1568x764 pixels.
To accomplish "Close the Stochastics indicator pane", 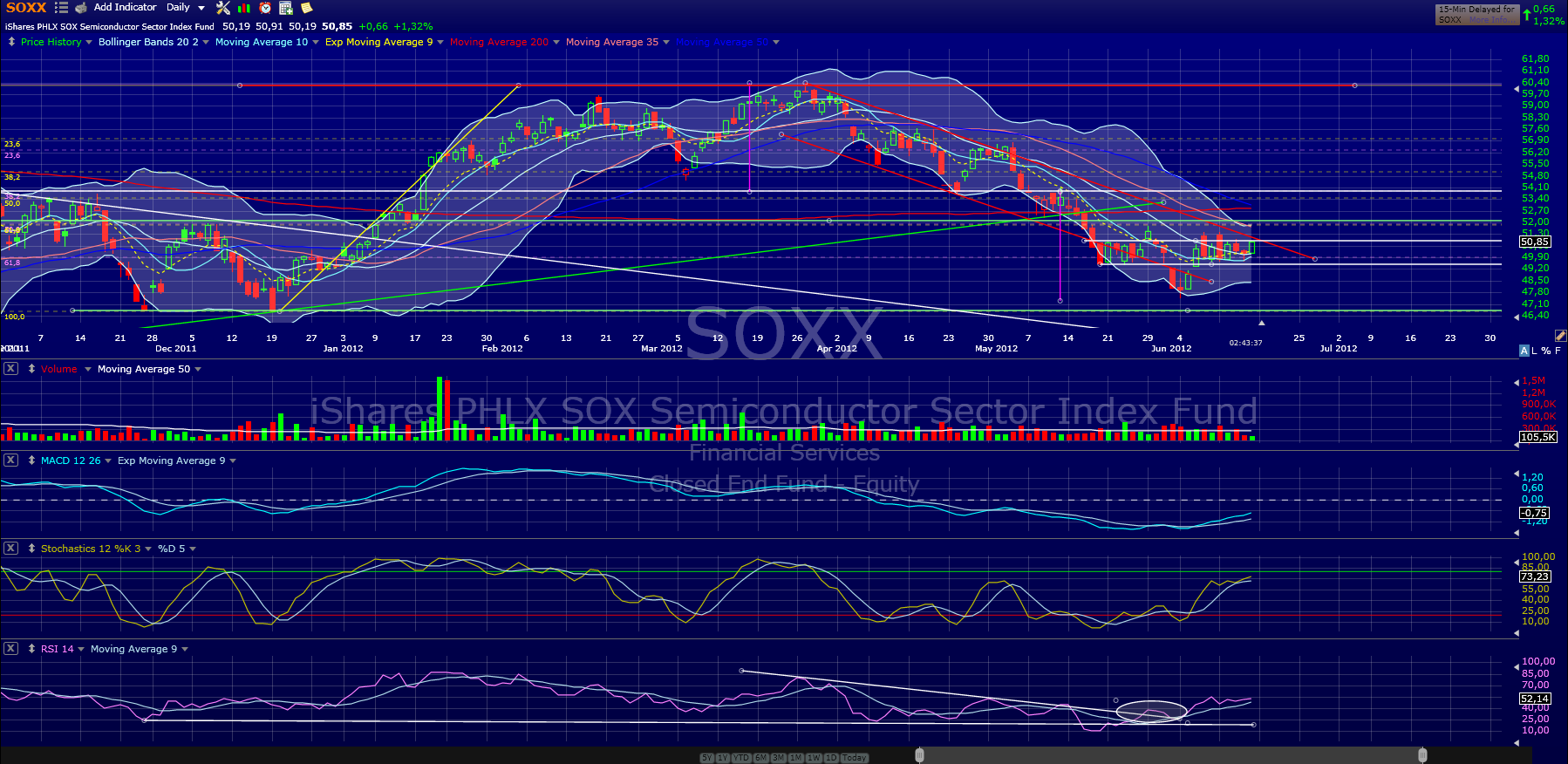I will (10, 549).
